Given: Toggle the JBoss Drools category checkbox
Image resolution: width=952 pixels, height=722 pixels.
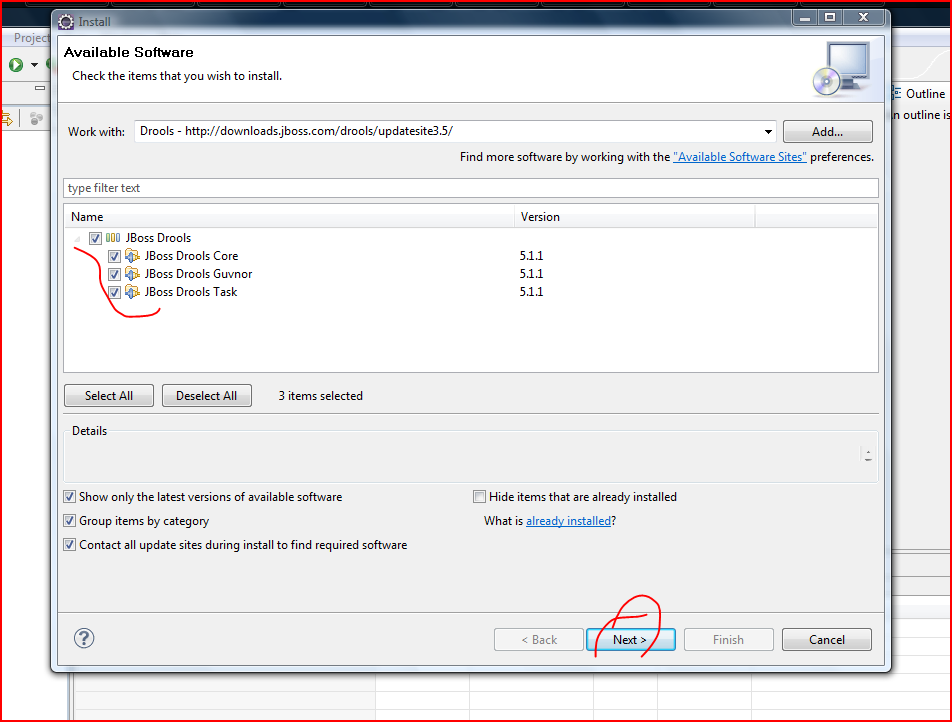Looking at the screenshot, I should [x=95, y=238].
